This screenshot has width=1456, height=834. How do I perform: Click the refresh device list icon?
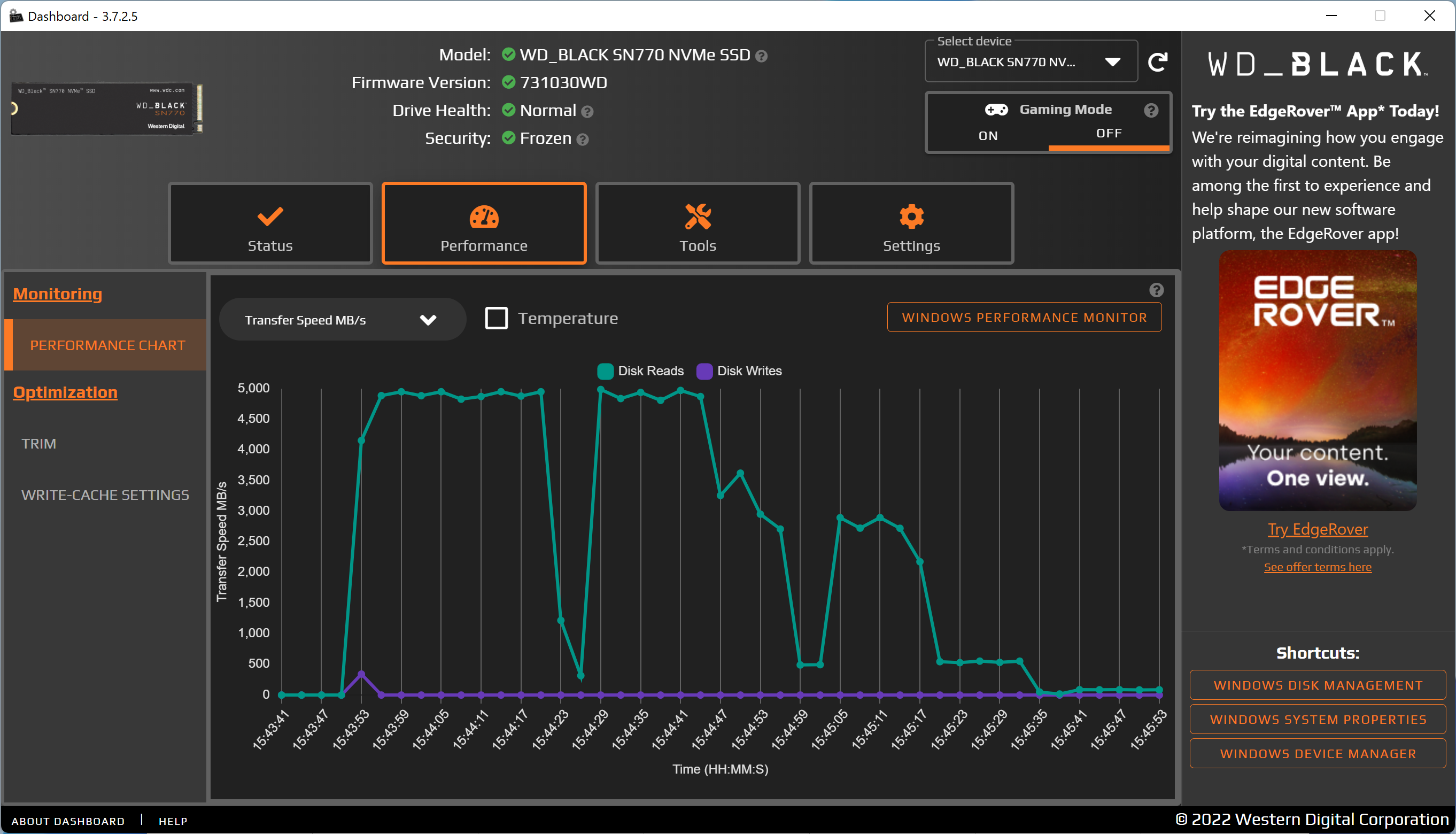tap(1158, 62)
